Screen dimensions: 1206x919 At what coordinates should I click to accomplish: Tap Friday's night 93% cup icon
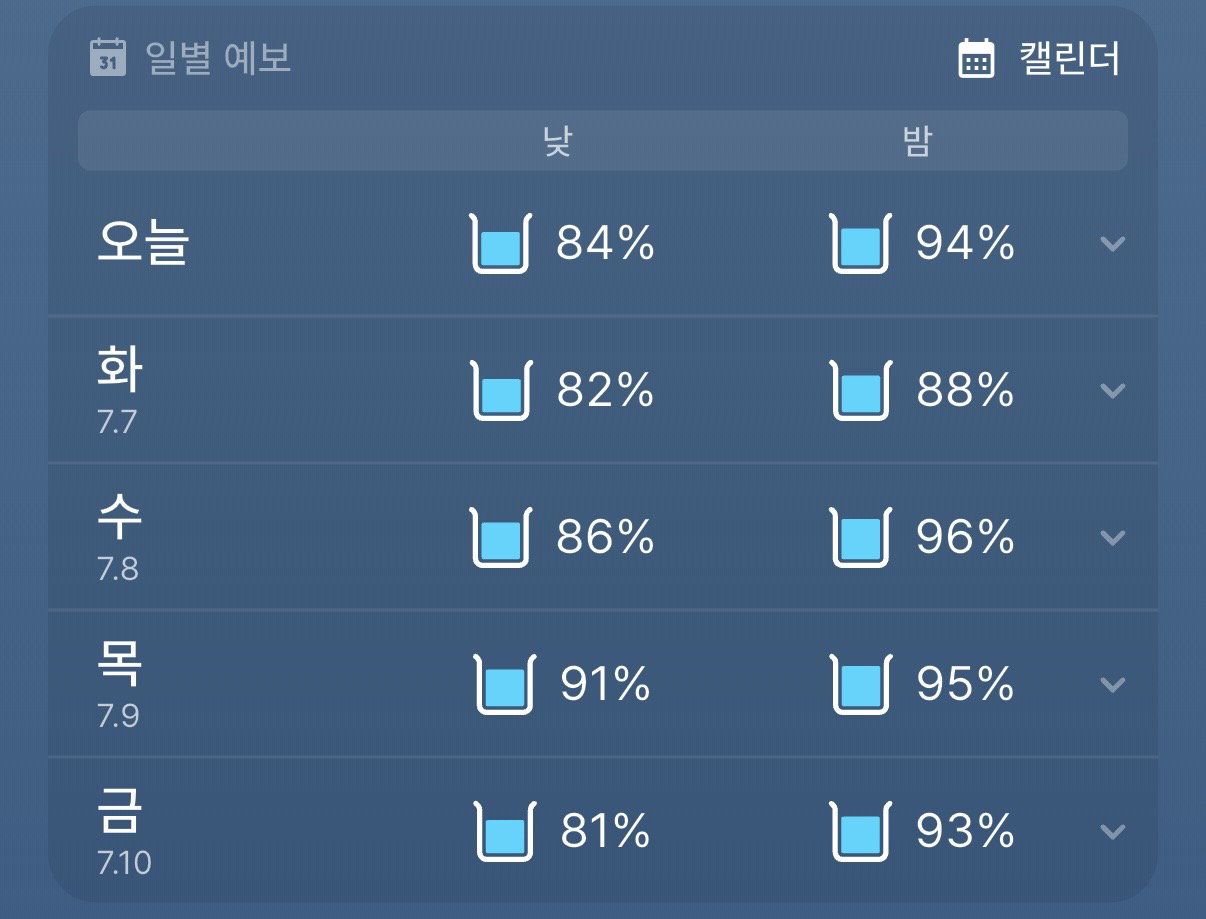point(861,832)
